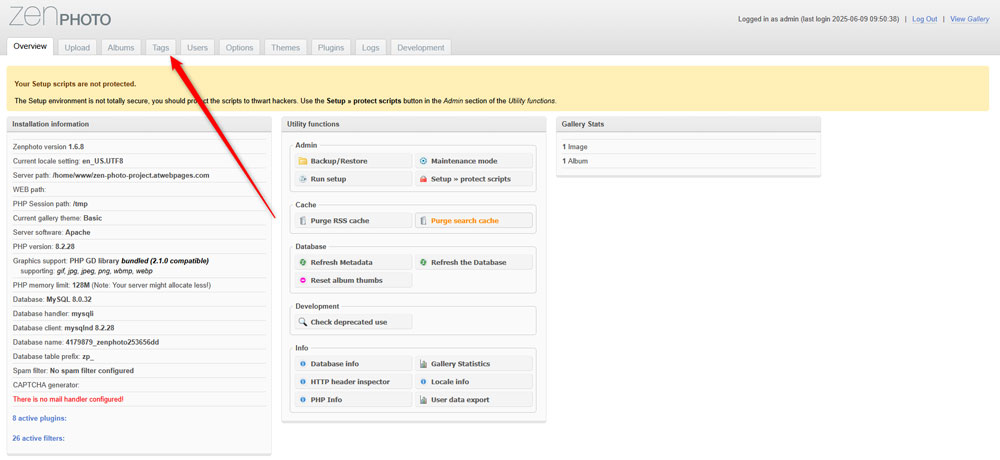Click the User data export icon
Screen dimensions: 1000x460
pyautogui.click(x=423, y=399)
